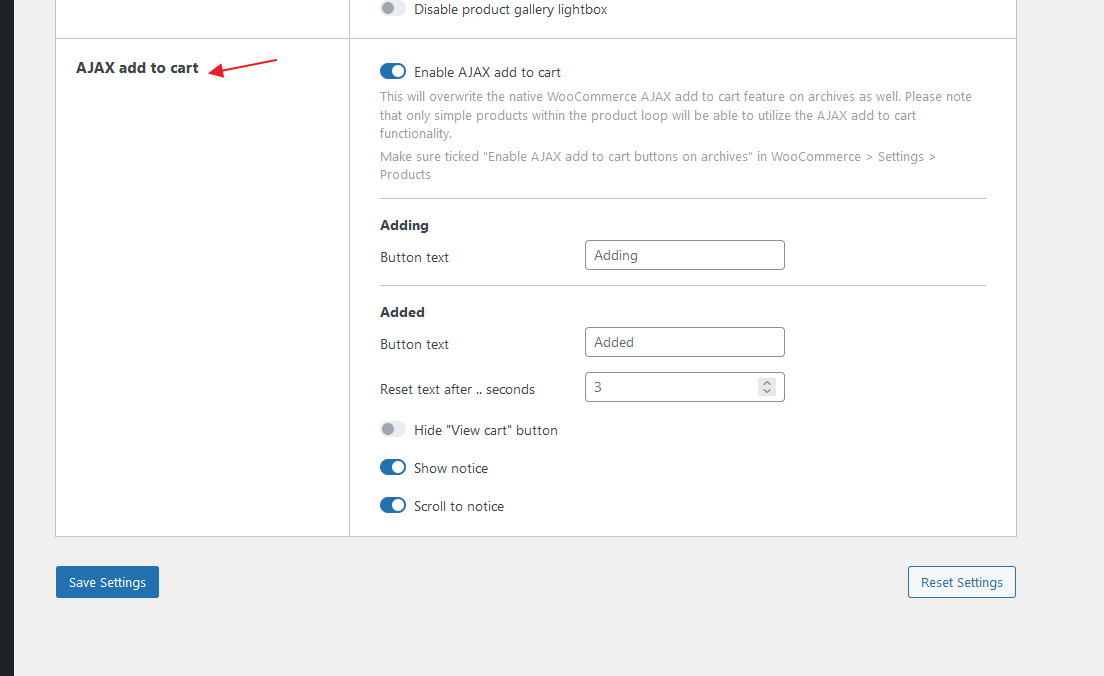Select the AJAX add to cart section heading

tap(137, 68)
